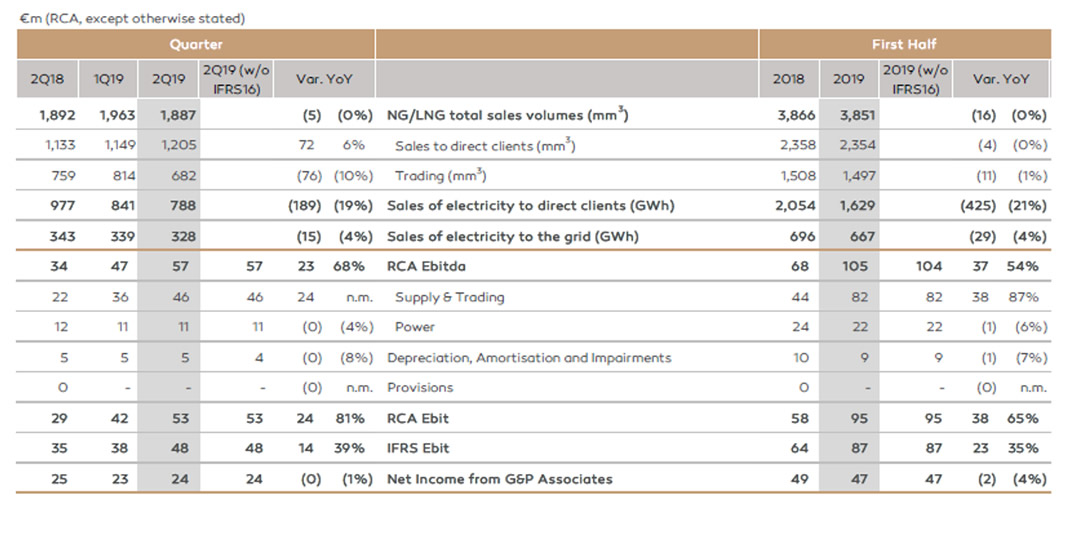Click the Trading (mm³) row label

[x=441, y=175]
